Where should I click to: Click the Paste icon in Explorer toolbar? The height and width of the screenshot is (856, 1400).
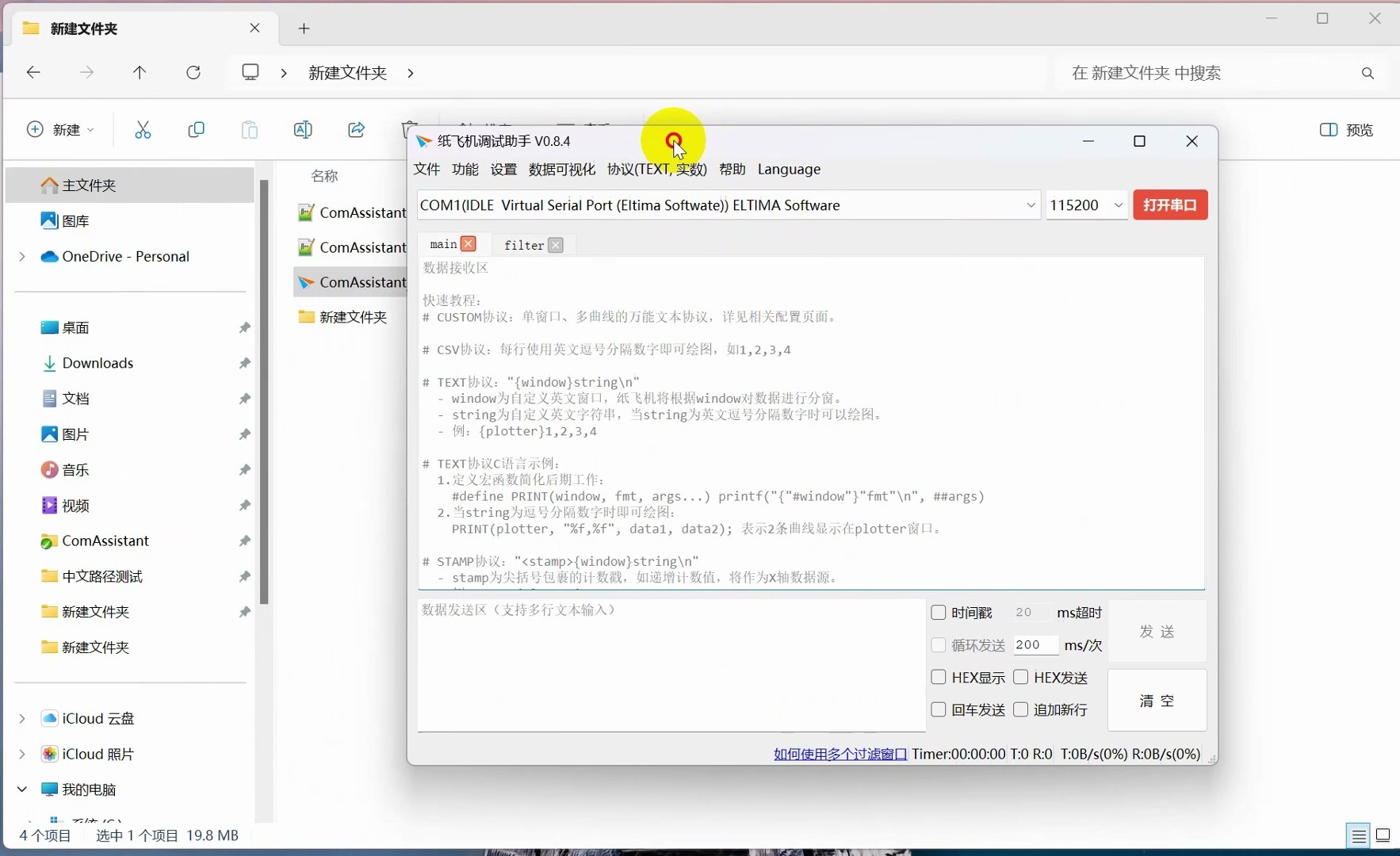tap(249, 129)
